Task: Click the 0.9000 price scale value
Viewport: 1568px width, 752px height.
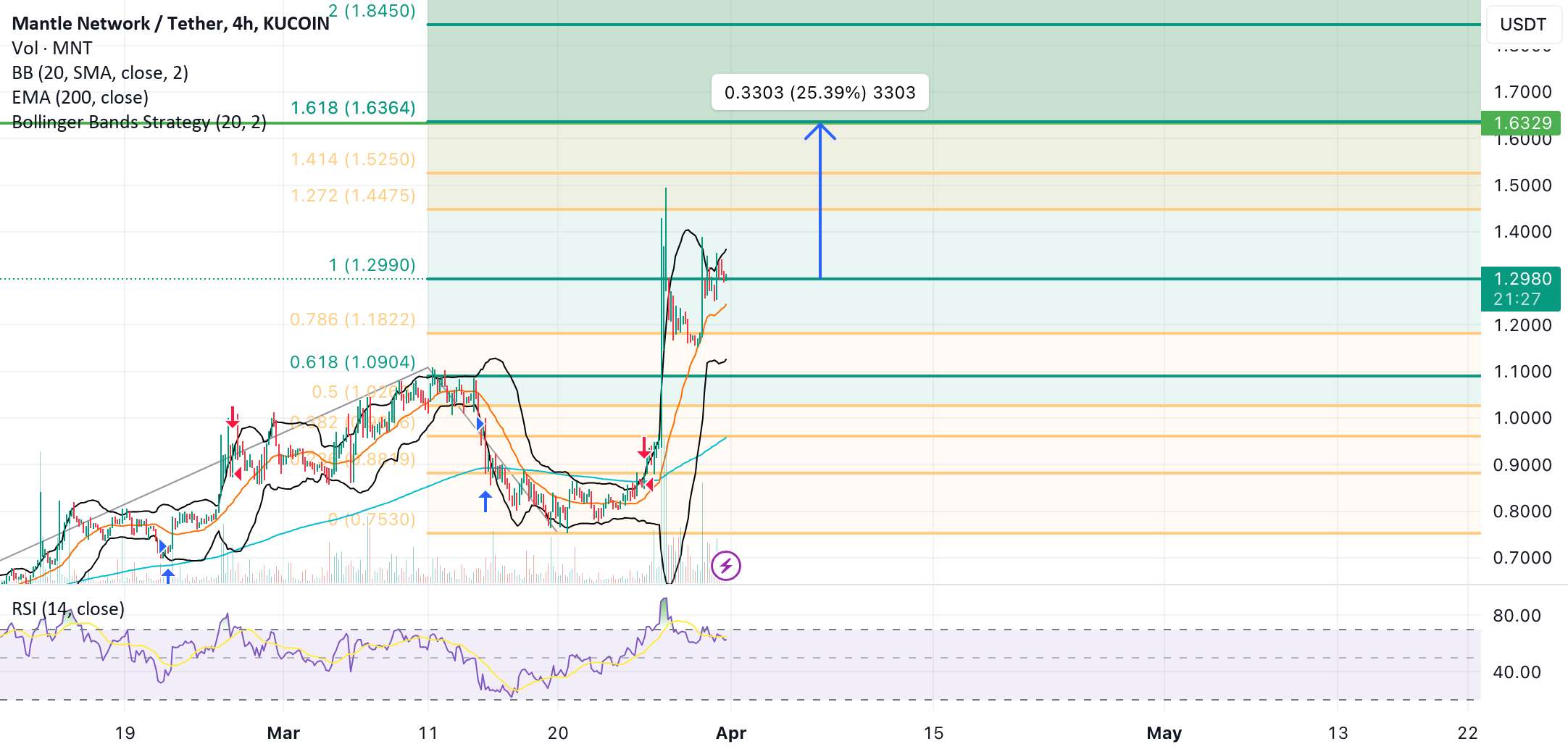Action: 1523,465
